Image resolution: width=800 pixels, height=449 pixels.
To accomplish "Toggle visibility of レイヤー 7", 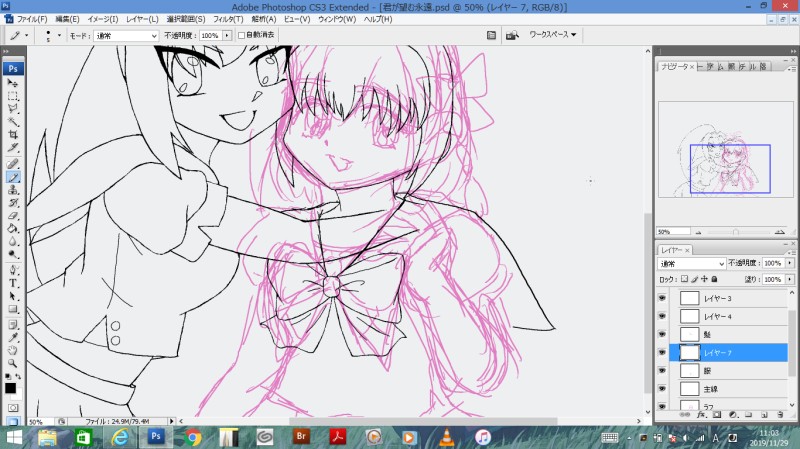I will [662, 353].
